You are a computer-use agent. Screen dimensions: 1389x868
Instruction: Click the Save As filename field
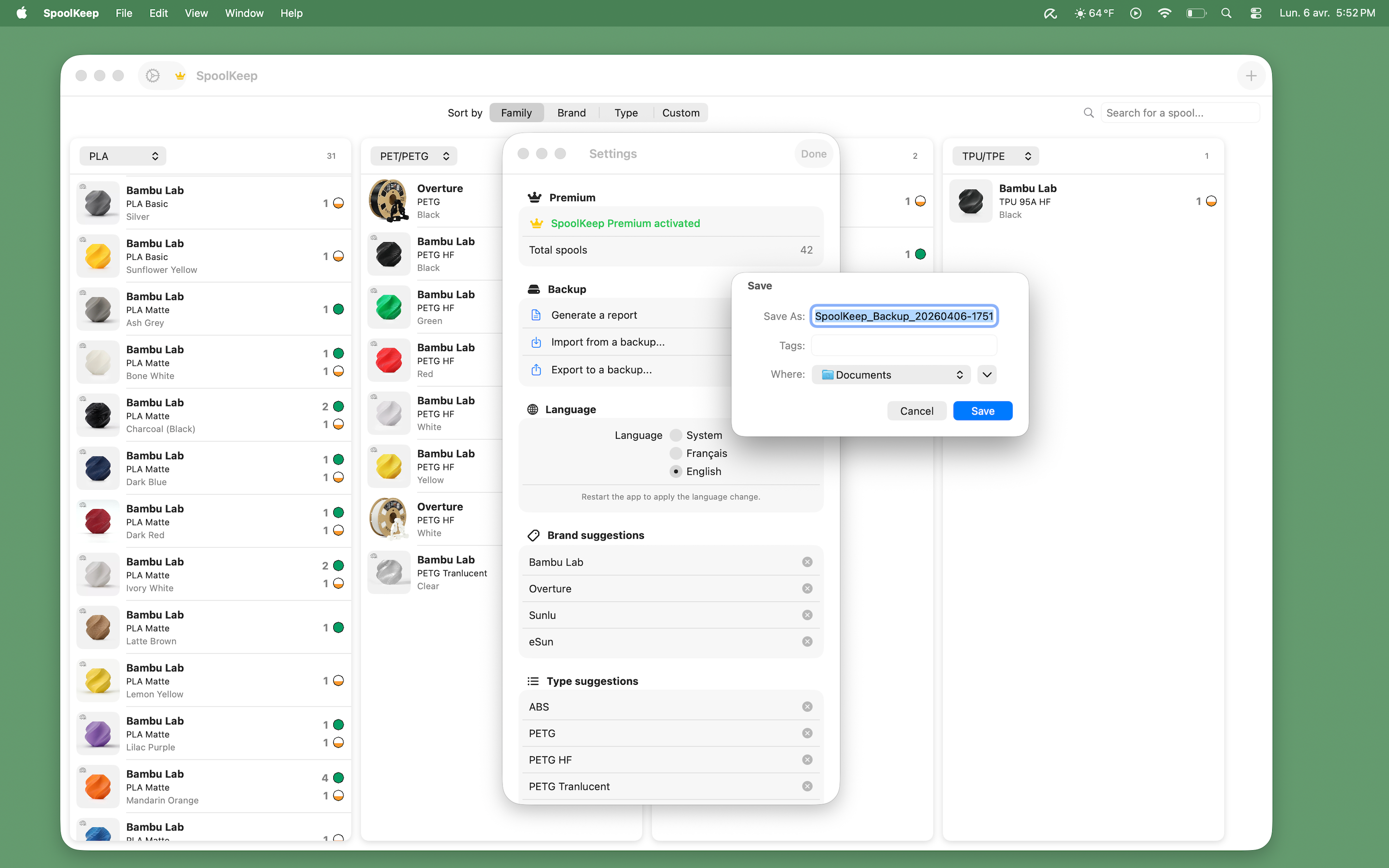point(904,316)
